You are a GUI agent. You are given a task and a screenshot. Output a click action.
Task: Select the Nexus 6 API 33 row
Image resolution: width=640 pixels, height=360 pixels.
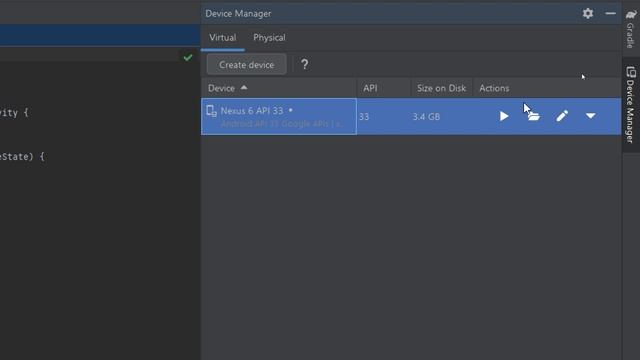pyautogui.click(x=411, y=116)
